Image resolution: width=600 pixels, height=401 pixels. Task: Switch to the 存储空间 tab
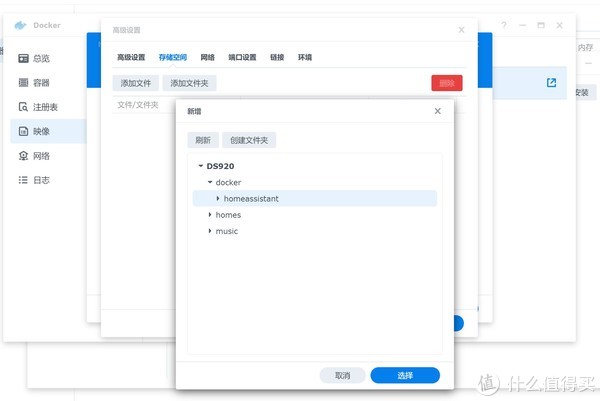173,57
